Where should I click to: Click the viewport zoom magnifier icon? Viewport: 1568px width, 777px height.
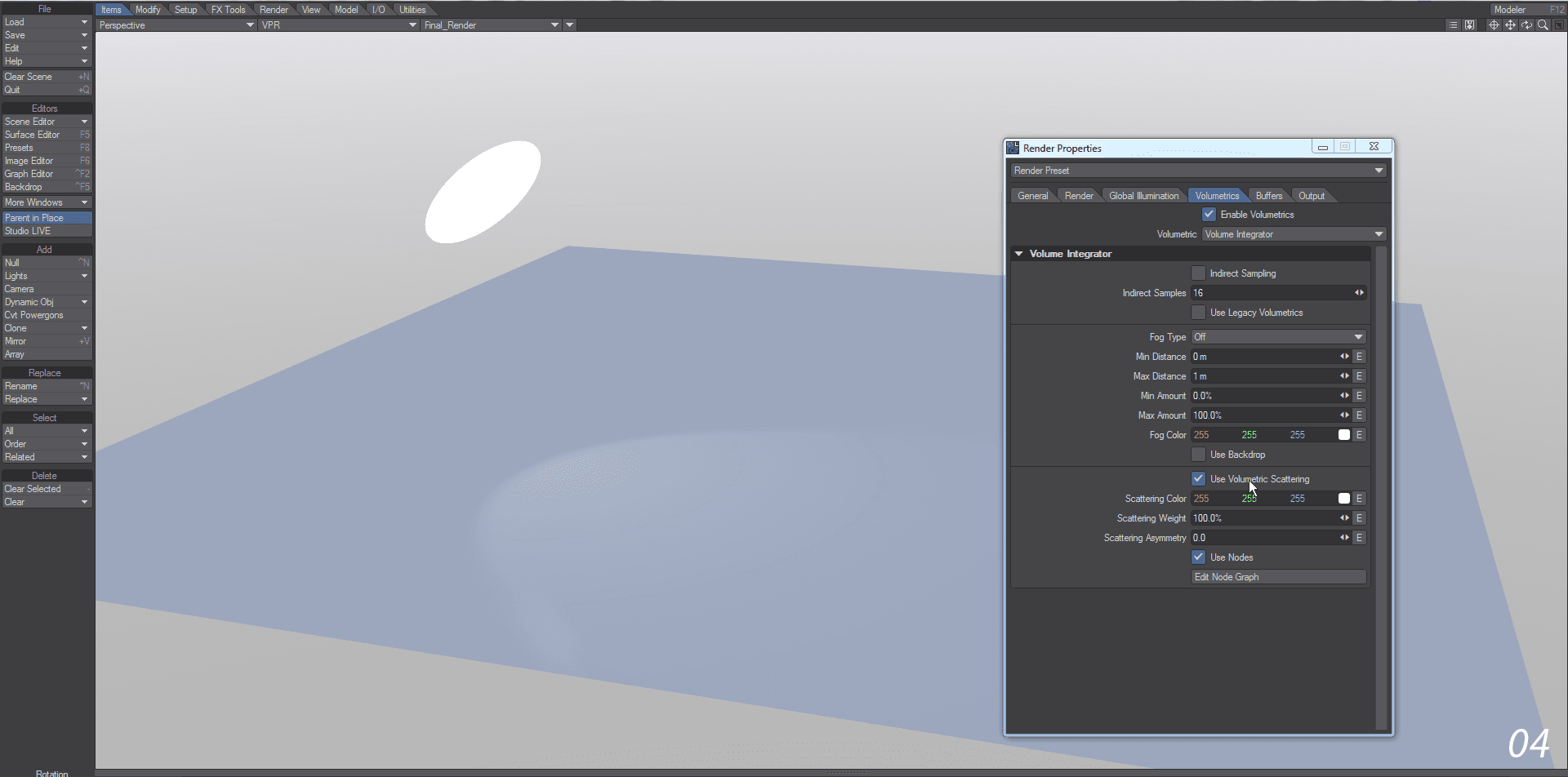point(1543,25)
